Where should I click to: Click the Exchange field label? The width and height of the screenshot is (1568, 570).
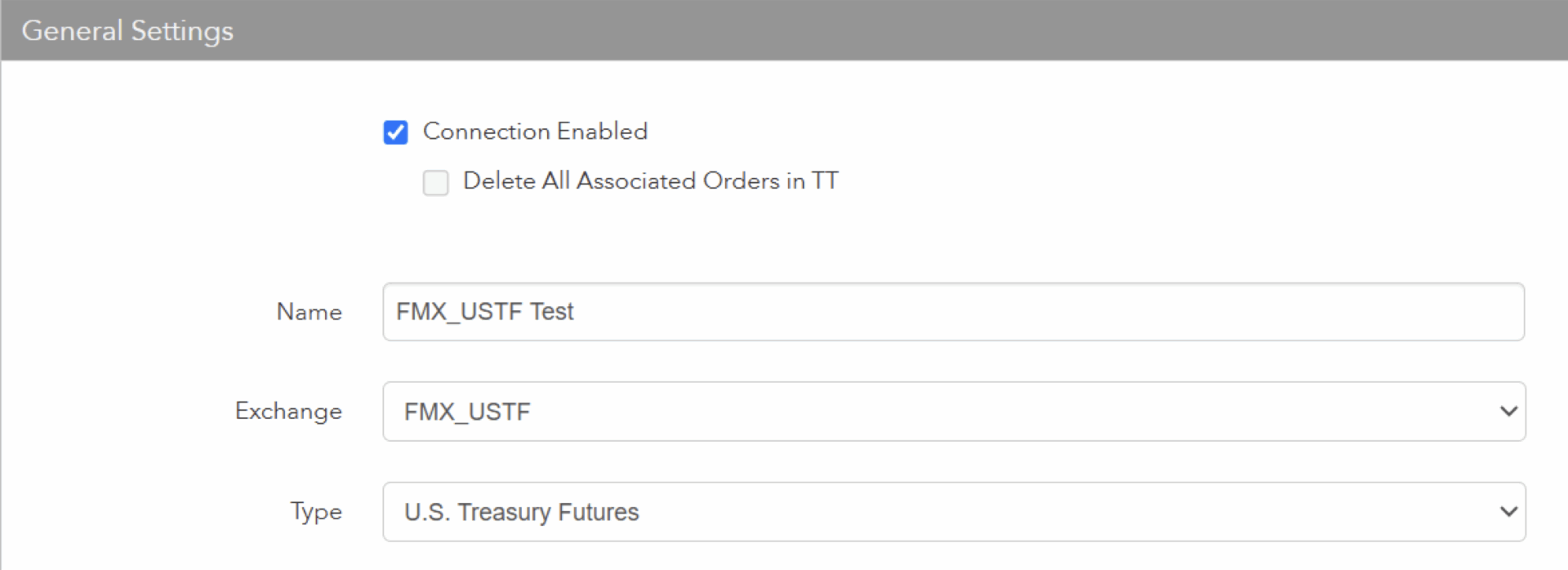click(x=288, y=411)
